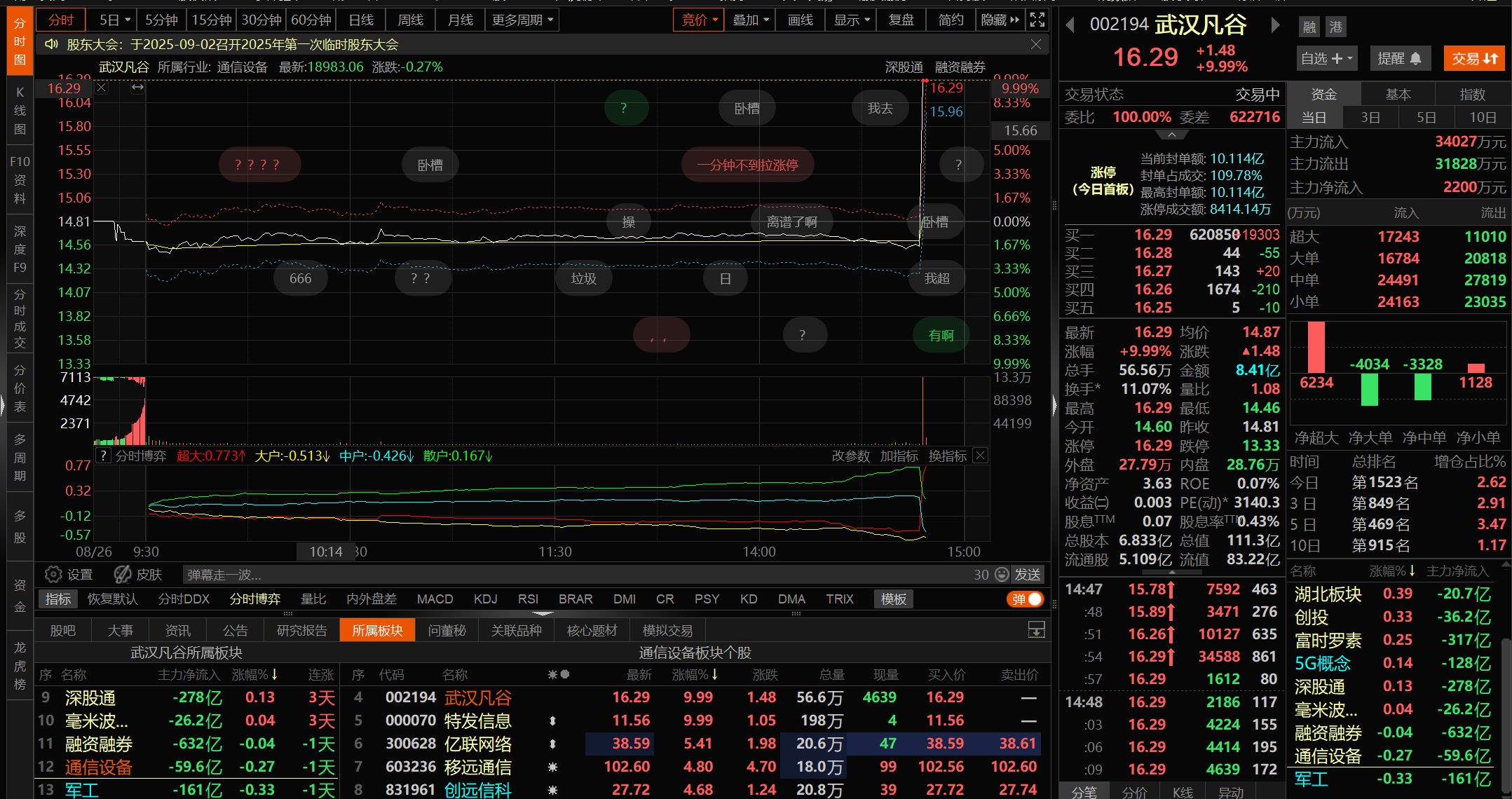
Task: Click 改参数 in indicator panel
Action: tap(850, 456)
